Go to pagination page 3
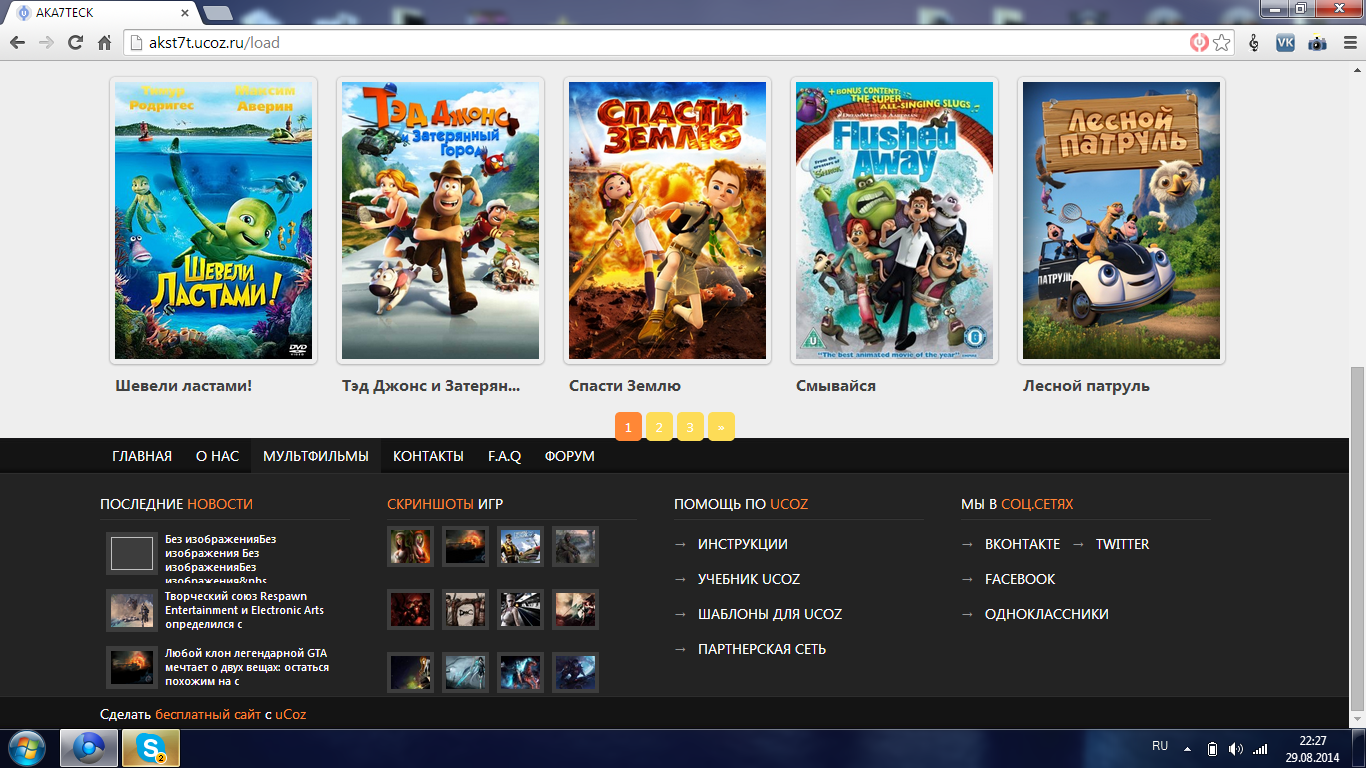 (x=690, y=427)
